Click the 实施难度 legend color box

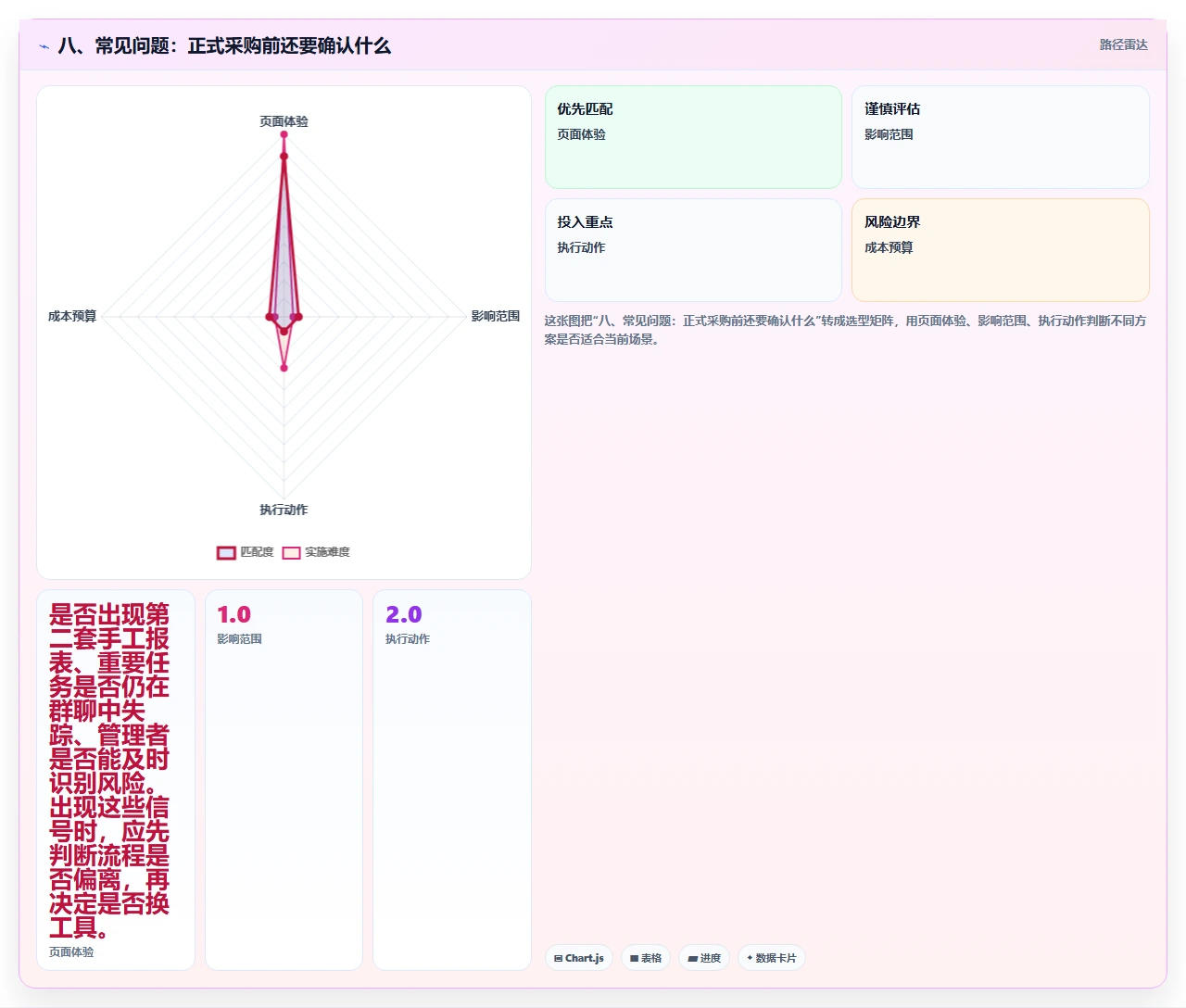point(292,553)
